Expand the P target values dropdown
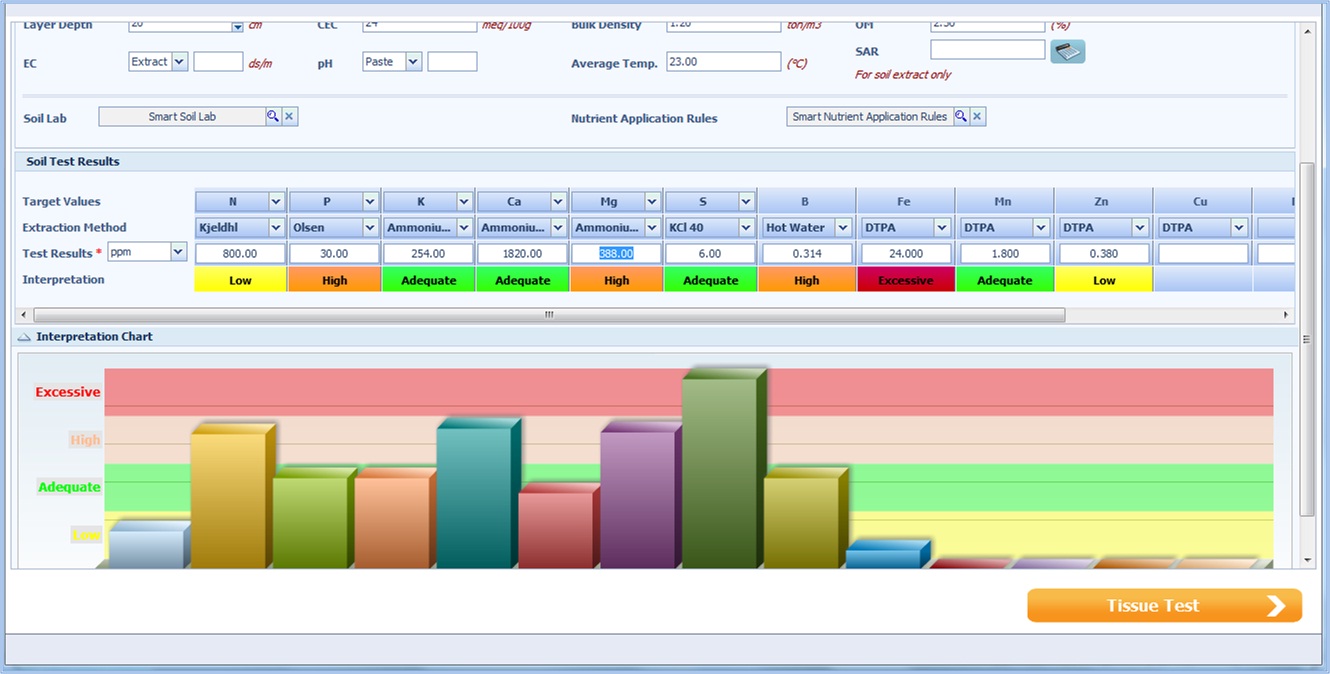 (371, 202)
